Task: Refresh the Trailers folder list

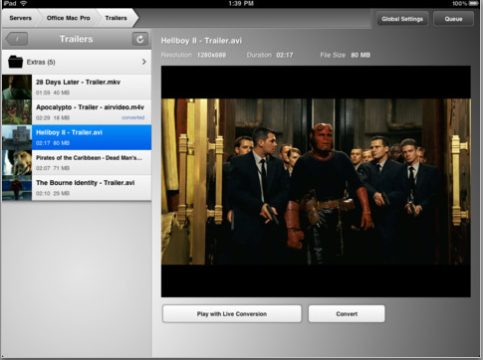Action: [140, 39]
